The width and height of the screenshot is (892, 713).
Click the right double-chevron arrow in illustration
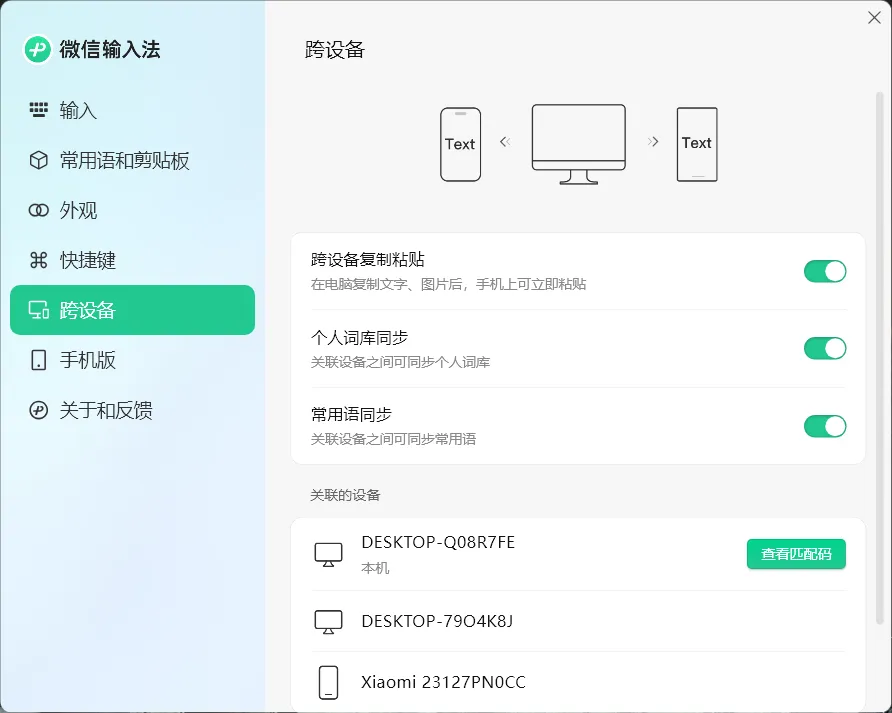[x=653, y=142]
